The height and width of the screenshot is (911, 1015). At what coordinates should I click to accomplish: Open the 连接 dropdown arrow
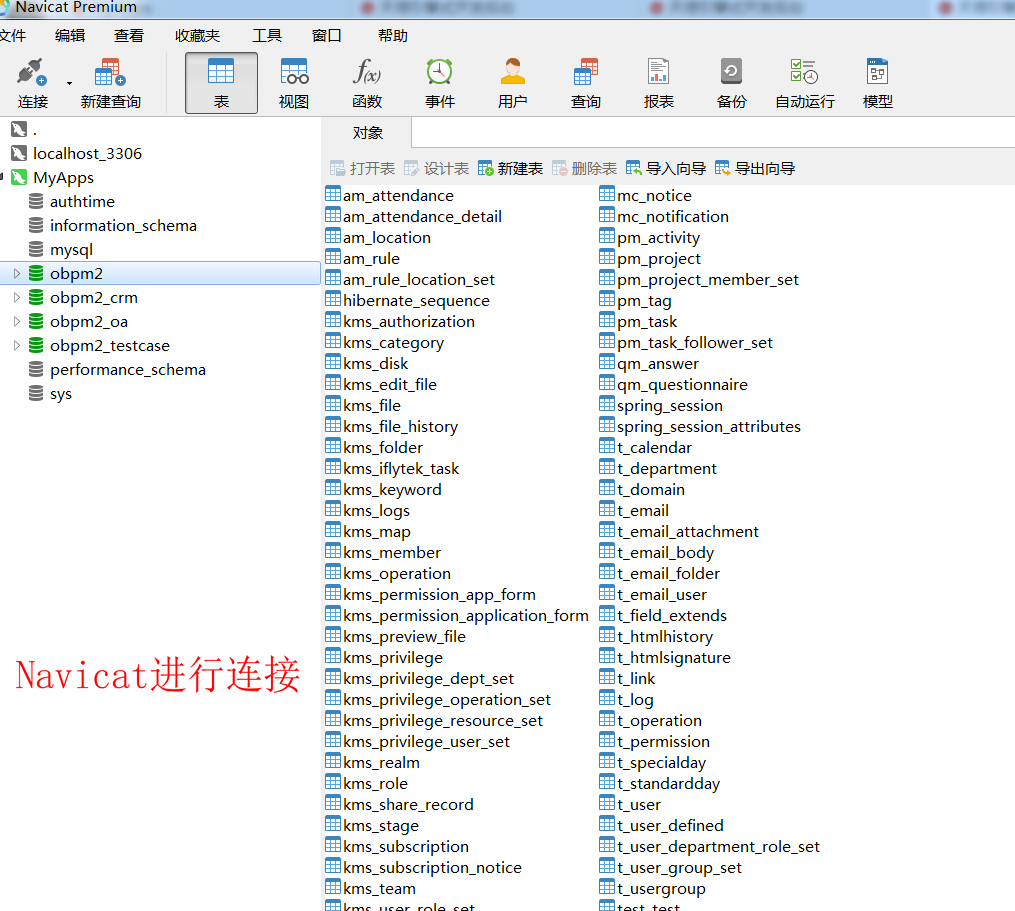(69, 84)
